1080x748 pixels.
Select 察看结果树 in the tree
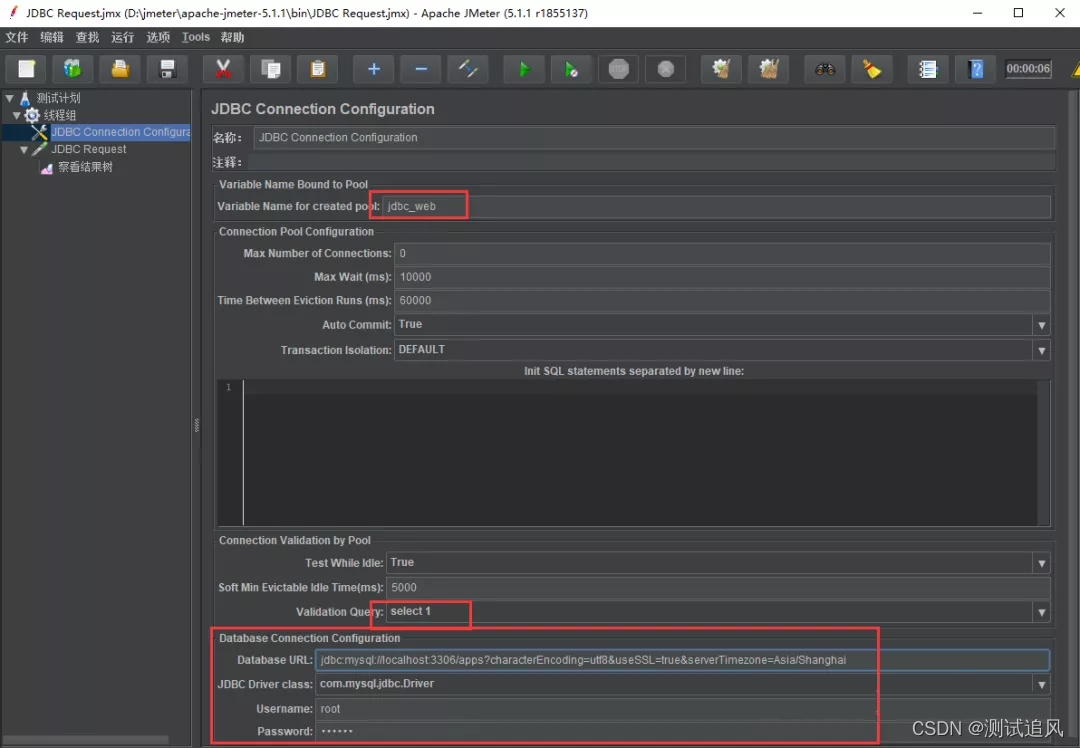(85, 167)
